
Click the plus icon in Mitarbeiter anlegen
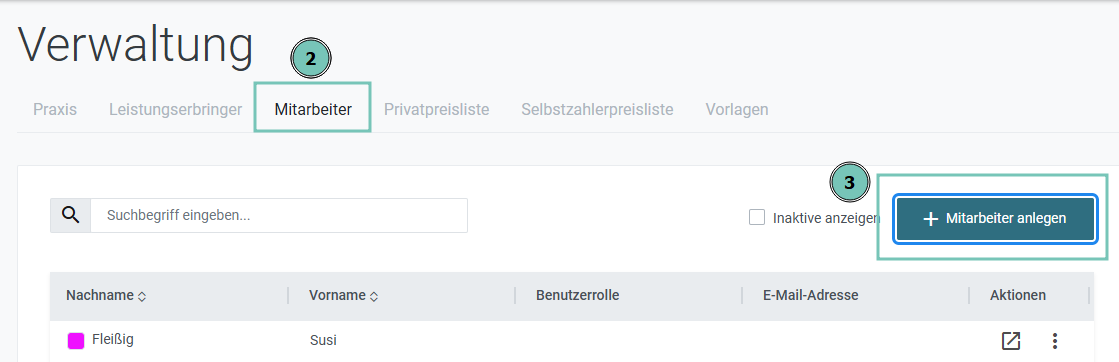tap(931, 218)
